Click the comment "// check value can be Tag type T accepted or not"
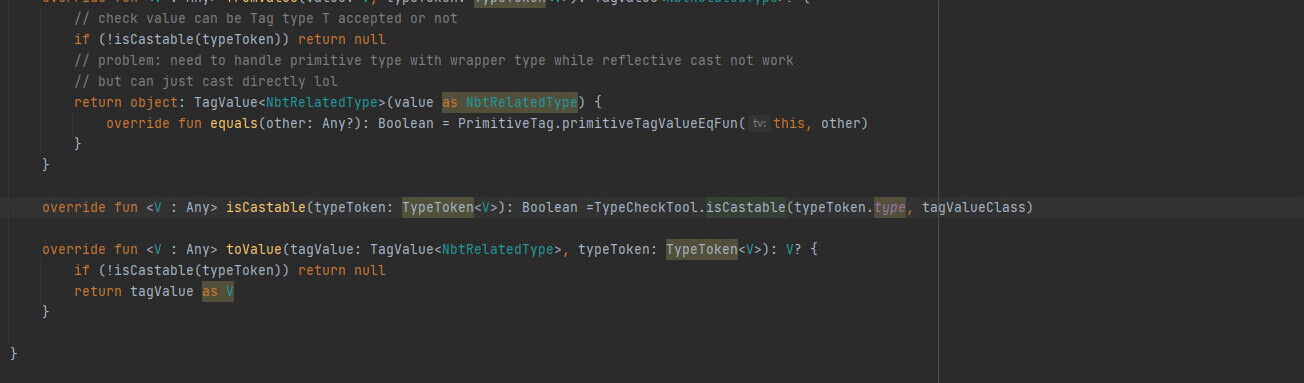The image size is (1304, 383). [x=266, y=19]
